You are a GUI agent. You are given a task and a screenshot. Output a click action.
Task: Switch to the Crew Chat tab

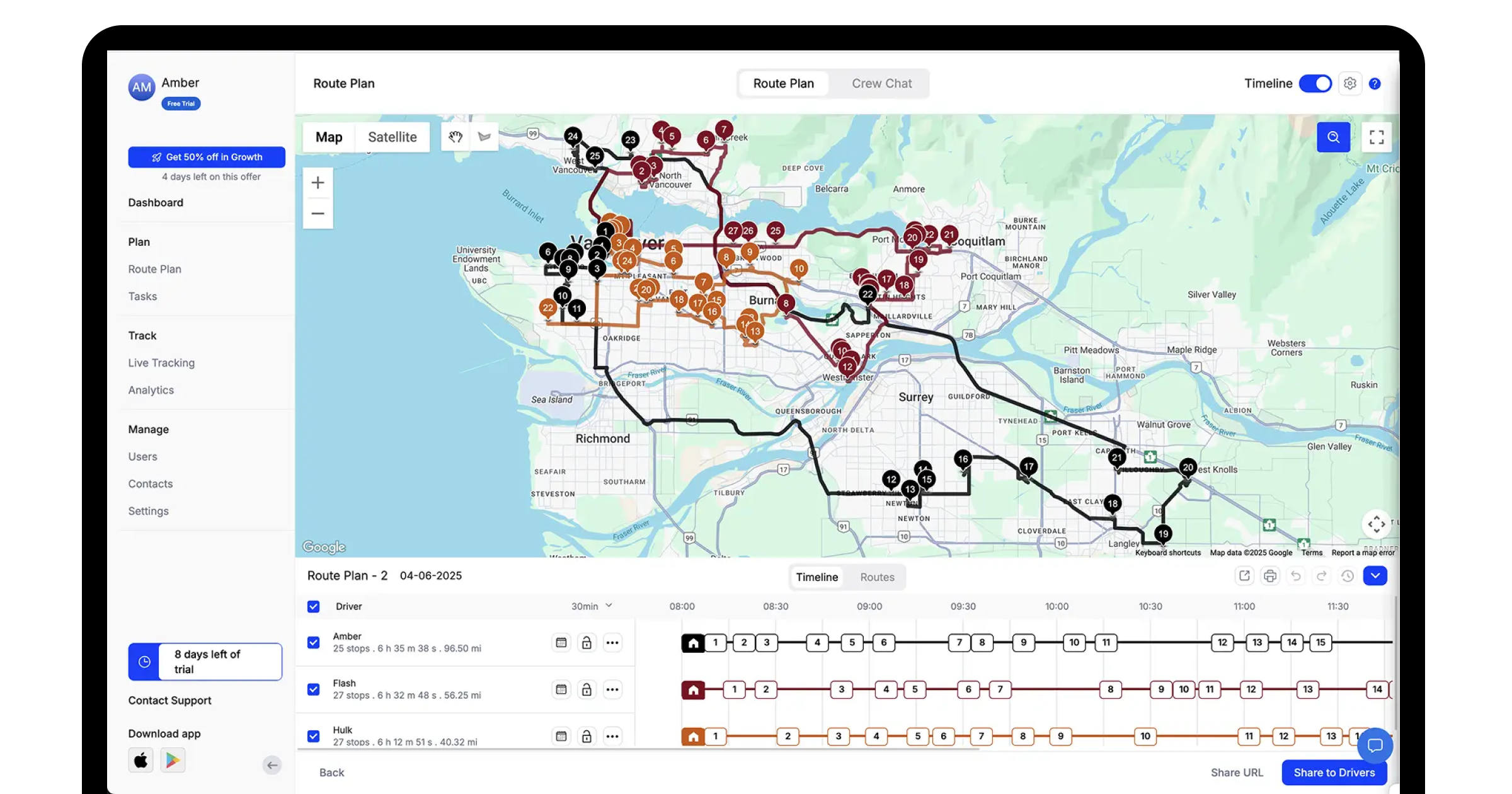881,83
